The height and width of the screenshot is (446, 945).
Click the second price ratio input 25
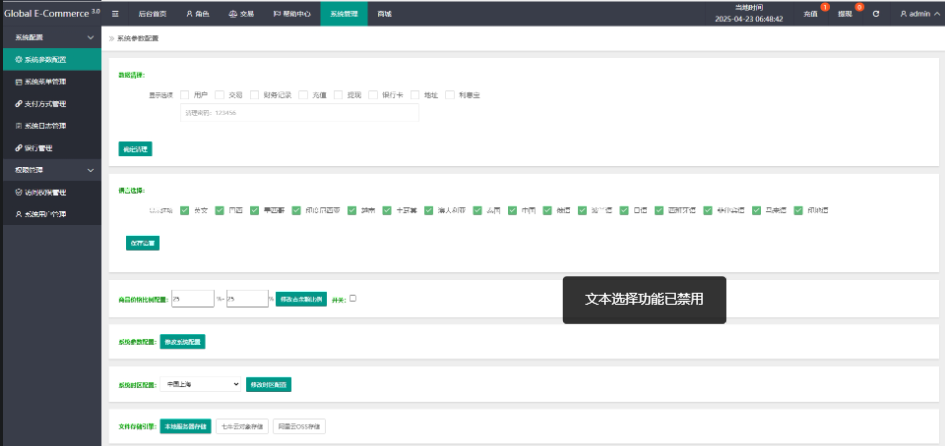(247, 299)
